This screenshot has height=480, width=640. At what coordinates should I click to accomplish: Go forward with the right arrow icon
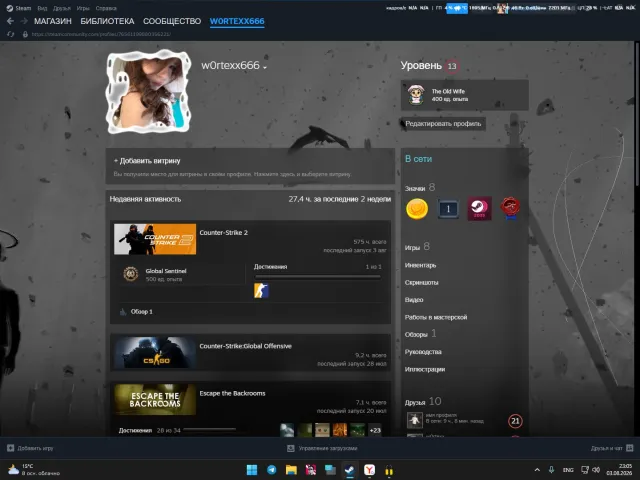tap(24, 21)
